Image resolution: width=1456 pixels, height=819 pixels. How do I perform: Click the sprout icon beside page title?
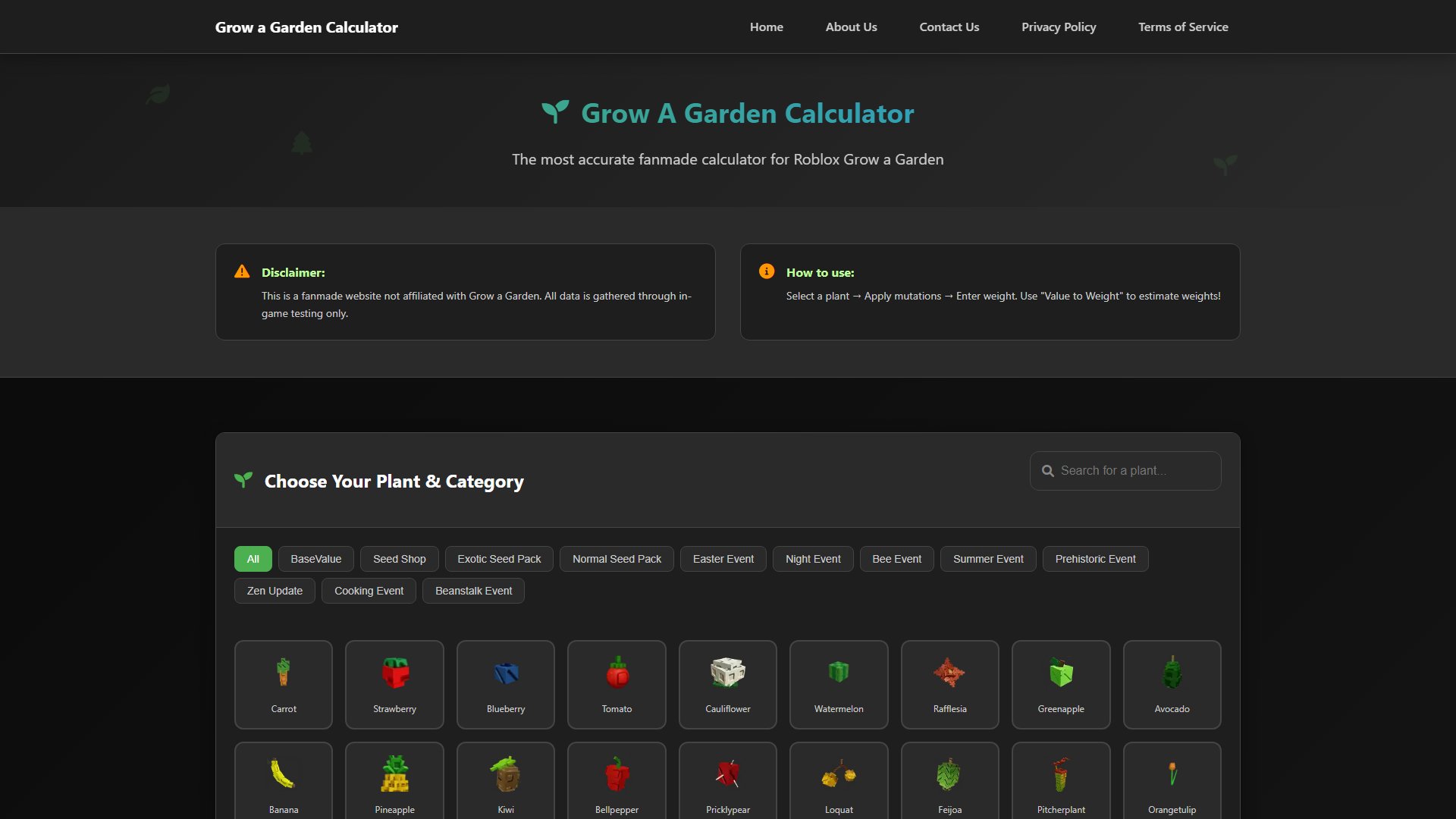coord(555,112)
